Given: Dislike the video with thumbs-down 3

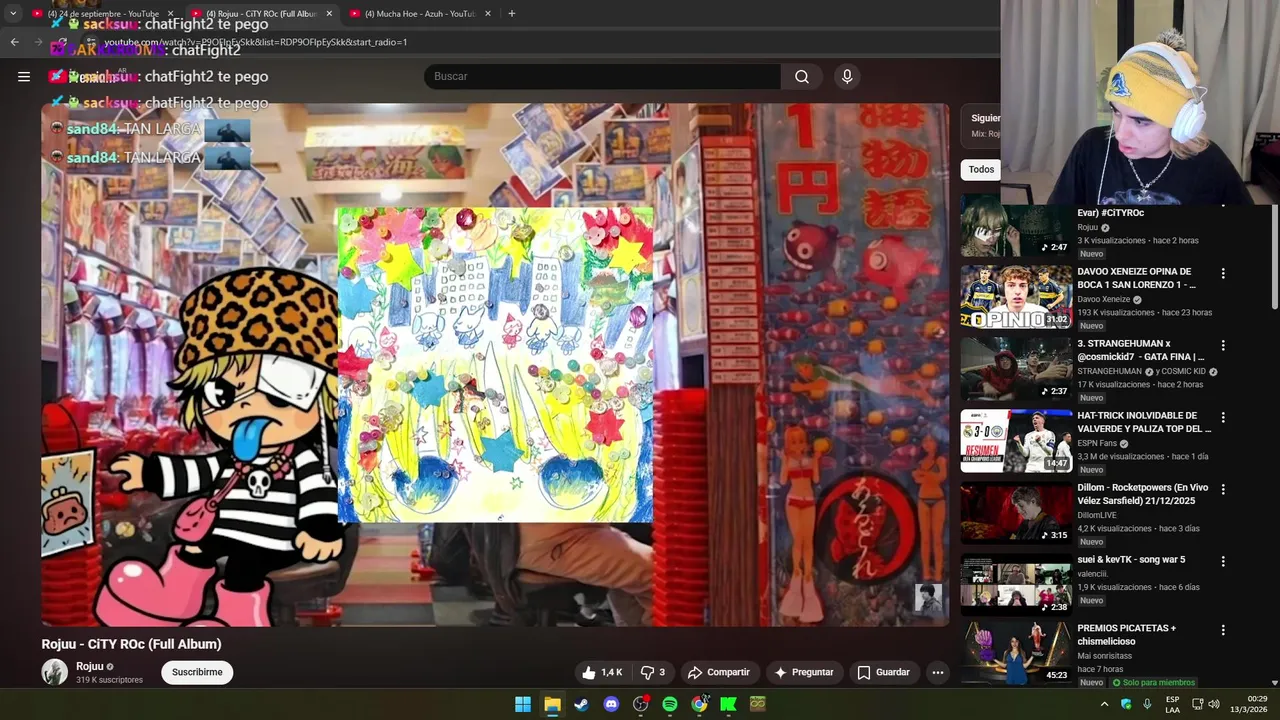Looking at the screenshot, I should coord(652,672).
